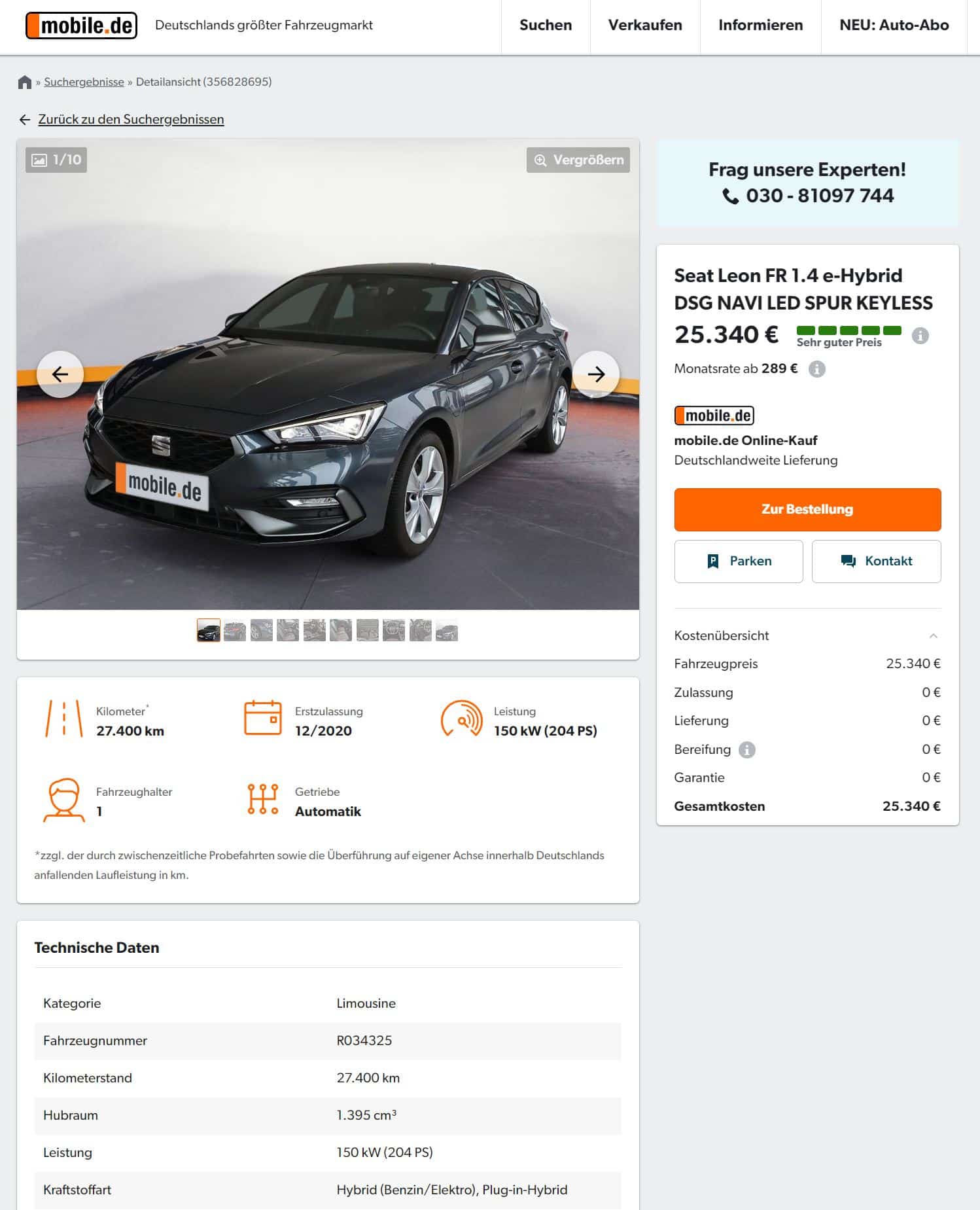Click the Fahrzeugnummer value R034325
980x1210 pixels.
[364, 1041]
